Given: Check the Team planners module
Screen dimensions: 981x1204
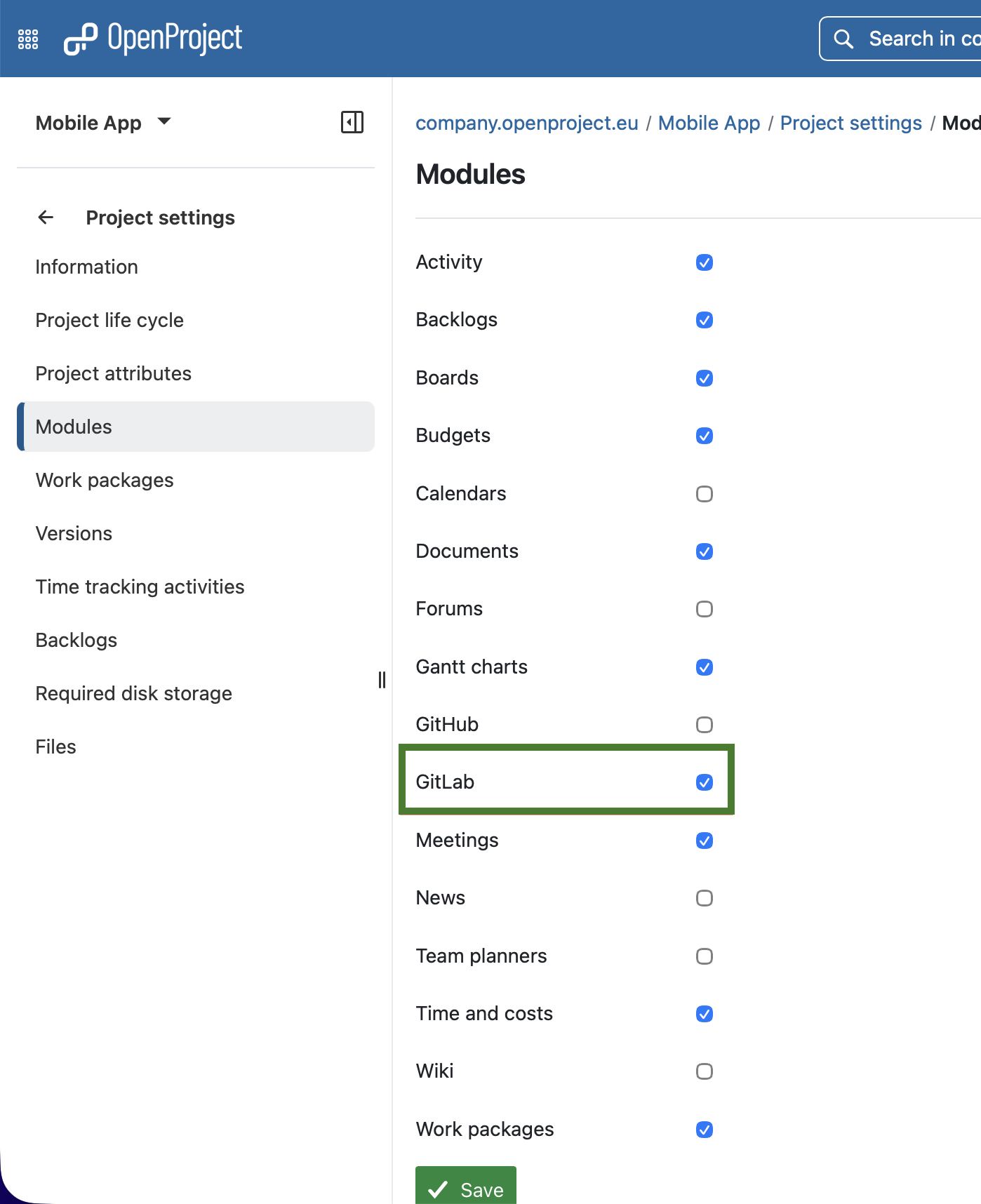Looking at the screenshot, I should [705, 956].
